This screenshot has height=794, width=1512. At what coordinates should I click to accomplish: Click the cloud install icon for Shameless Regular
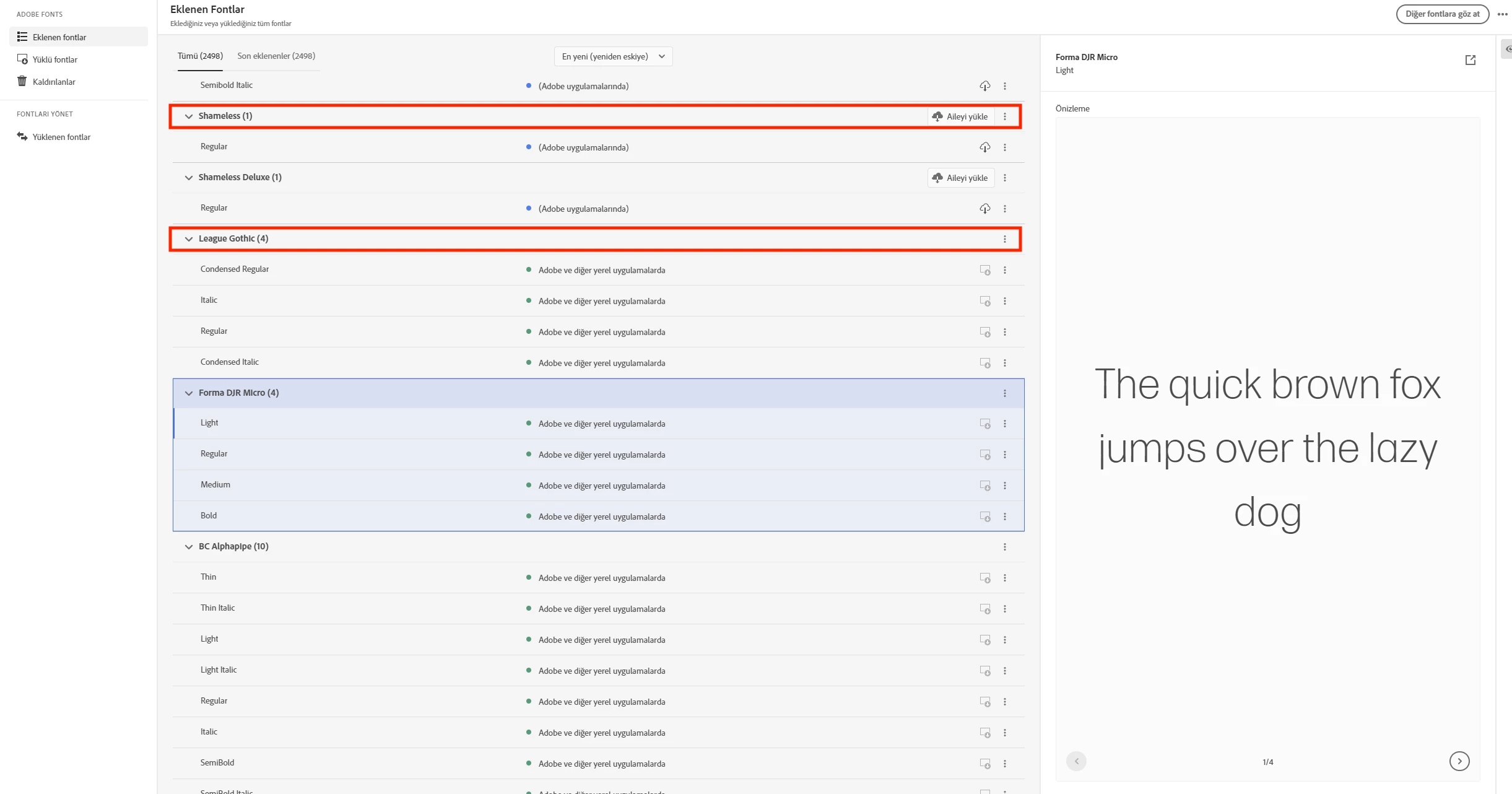(984, 147)
